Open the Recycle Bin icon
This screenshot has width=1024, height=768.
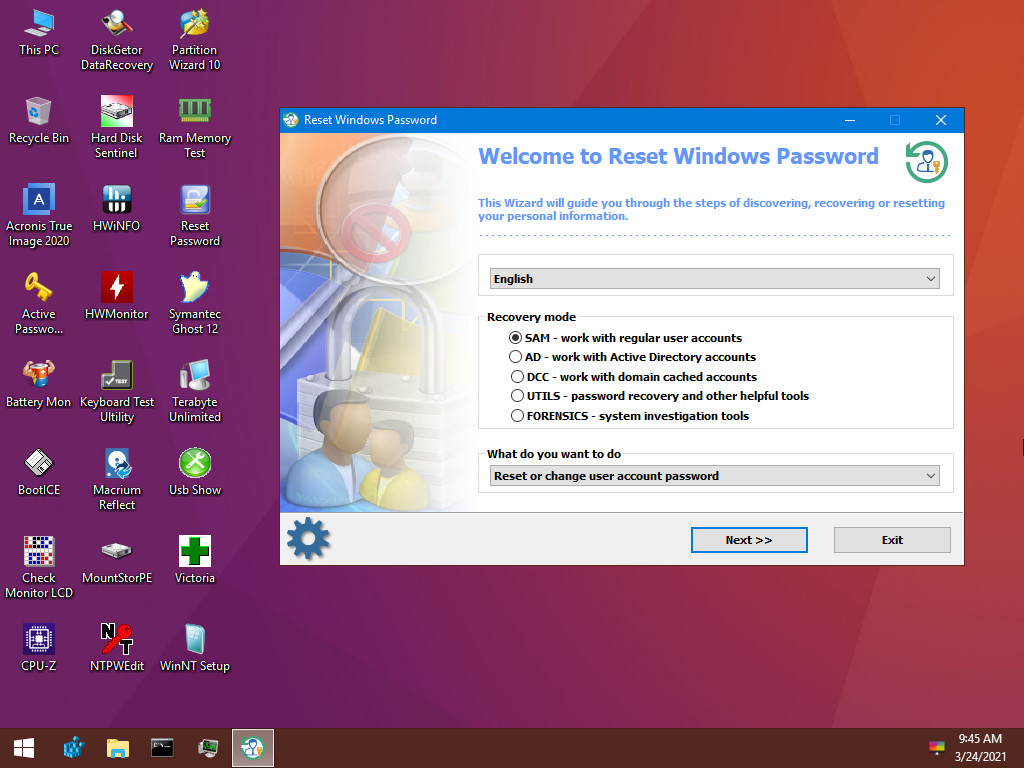click(39, 120)
